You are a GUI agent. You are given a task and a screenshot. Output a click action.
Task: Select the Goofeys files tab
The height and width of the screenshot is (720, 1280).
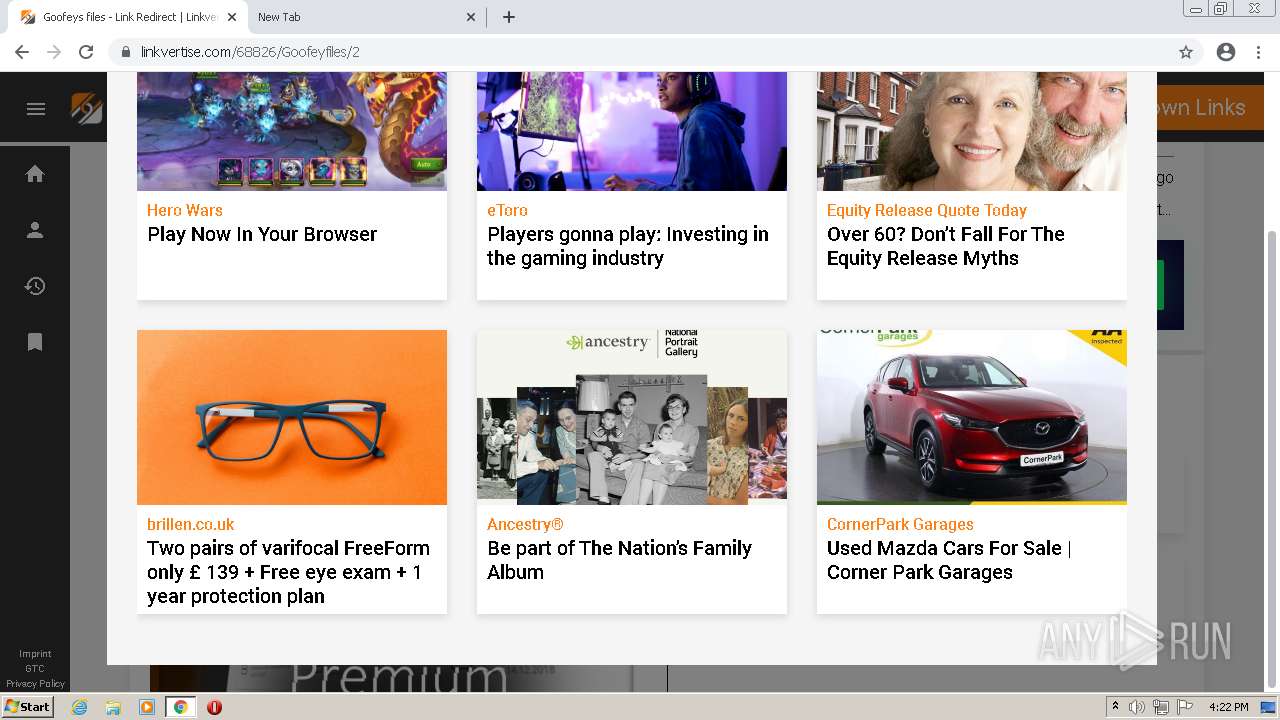(x=128, y=17)
